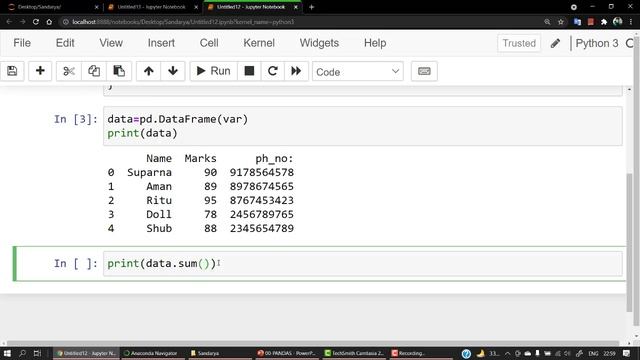The height and width of the screenshot is (360, 640).
Task: Open the browser extensions puzzle icon
Action: coord(604,22)
